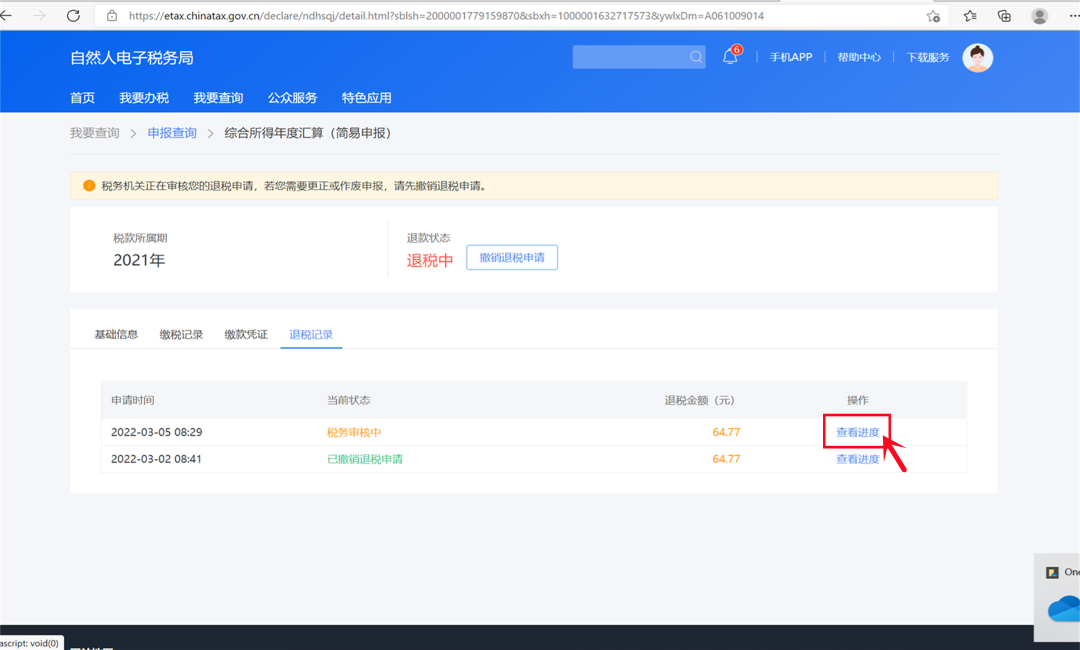Open notifications bell with badge 6

731,56
